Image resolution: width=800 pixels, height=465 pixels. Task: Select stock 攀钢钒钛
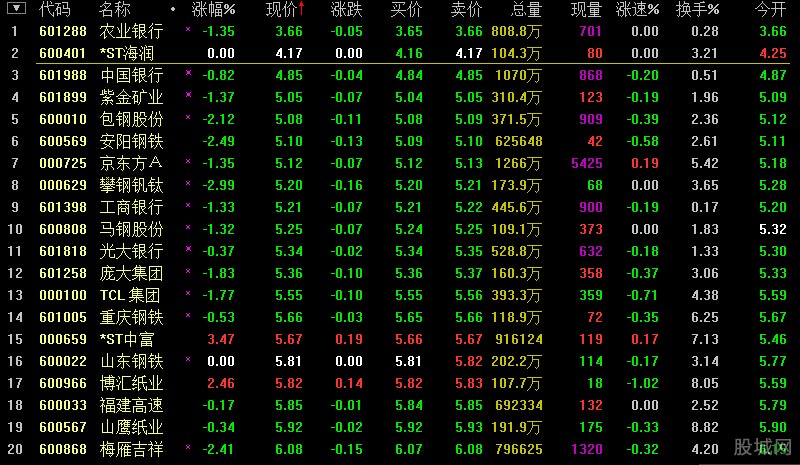[x=131, y=185]
